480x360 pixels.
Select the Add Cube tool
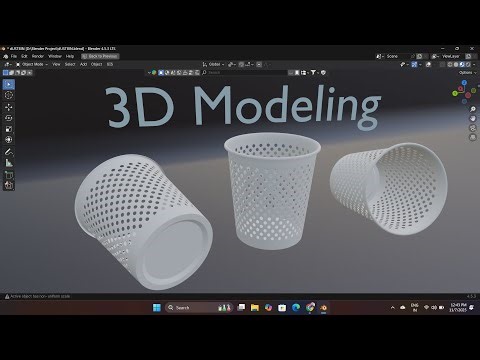click(9, 175)
